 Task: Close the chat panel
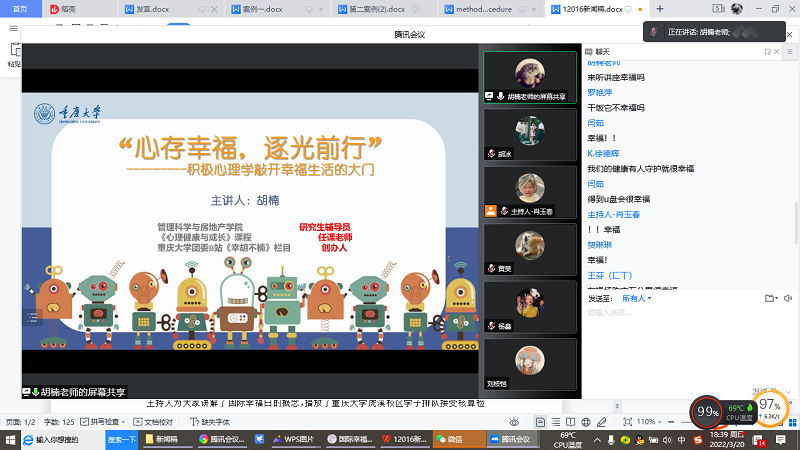click(777, 52)
